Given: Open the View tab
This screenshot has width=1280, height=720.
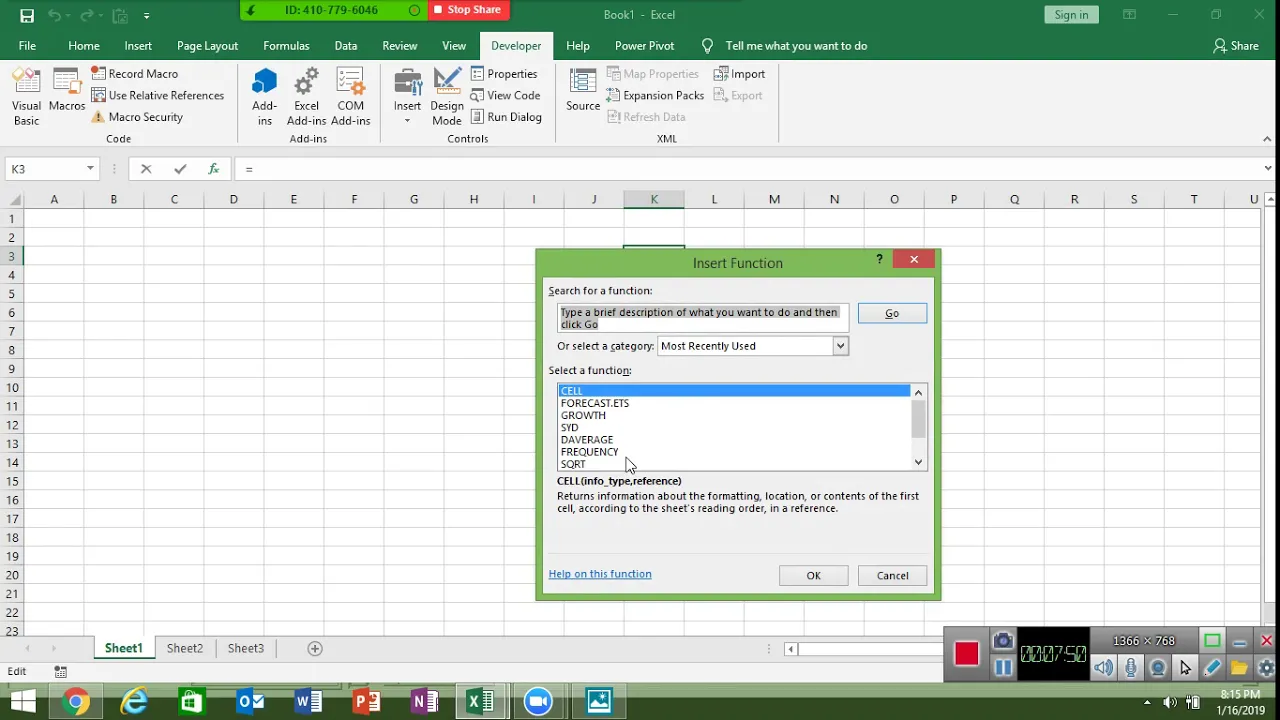Looking at the screenshot, I should pos(454,46).
